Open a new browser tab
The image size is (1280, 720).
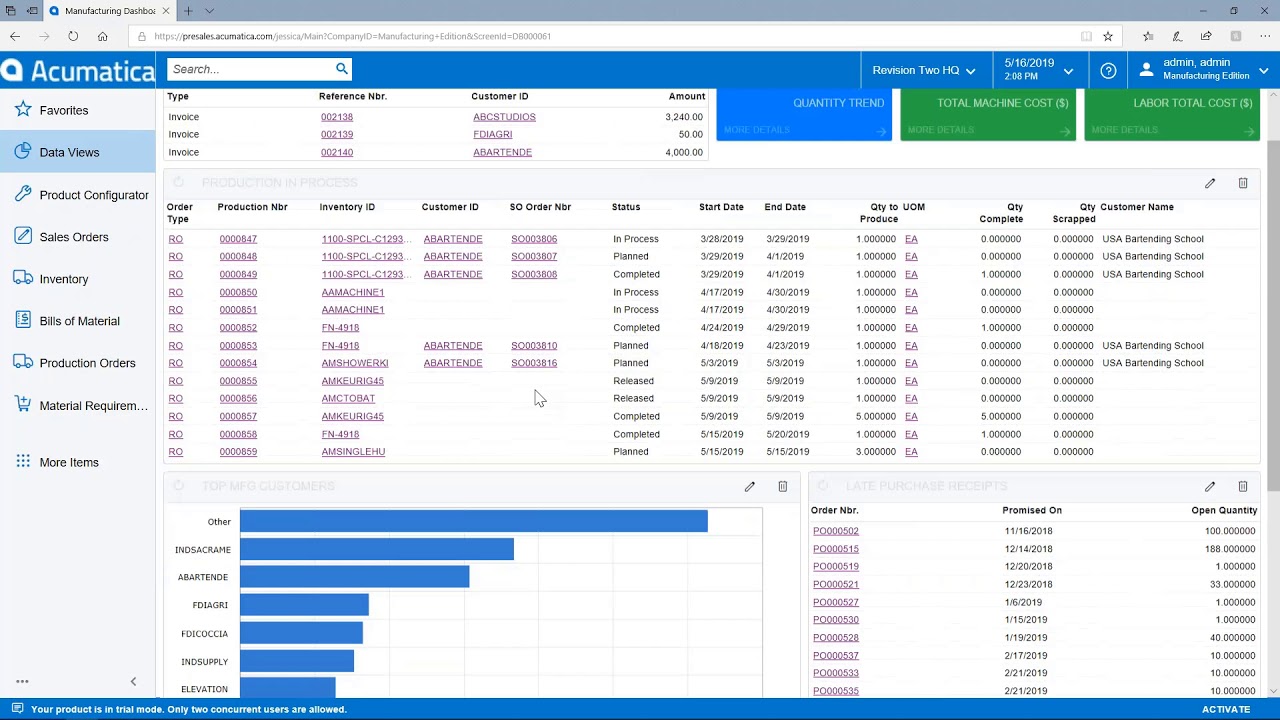[x=188, y=11]
